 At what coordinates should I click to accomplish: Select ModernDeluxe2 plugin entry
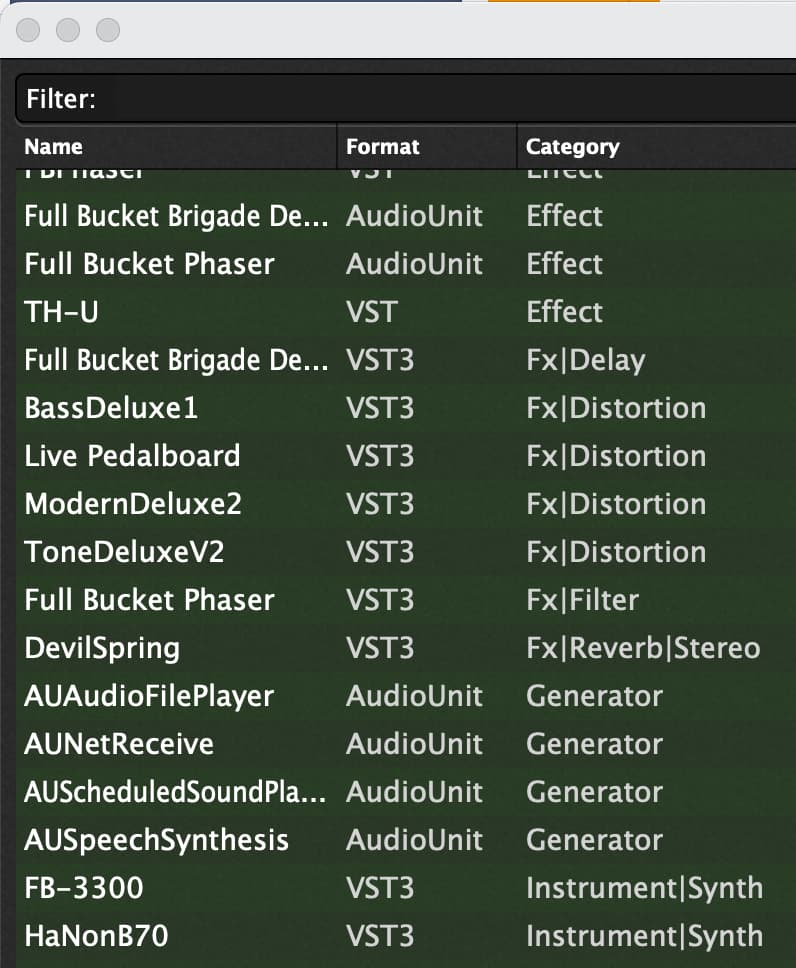click(x=406, y=504)
